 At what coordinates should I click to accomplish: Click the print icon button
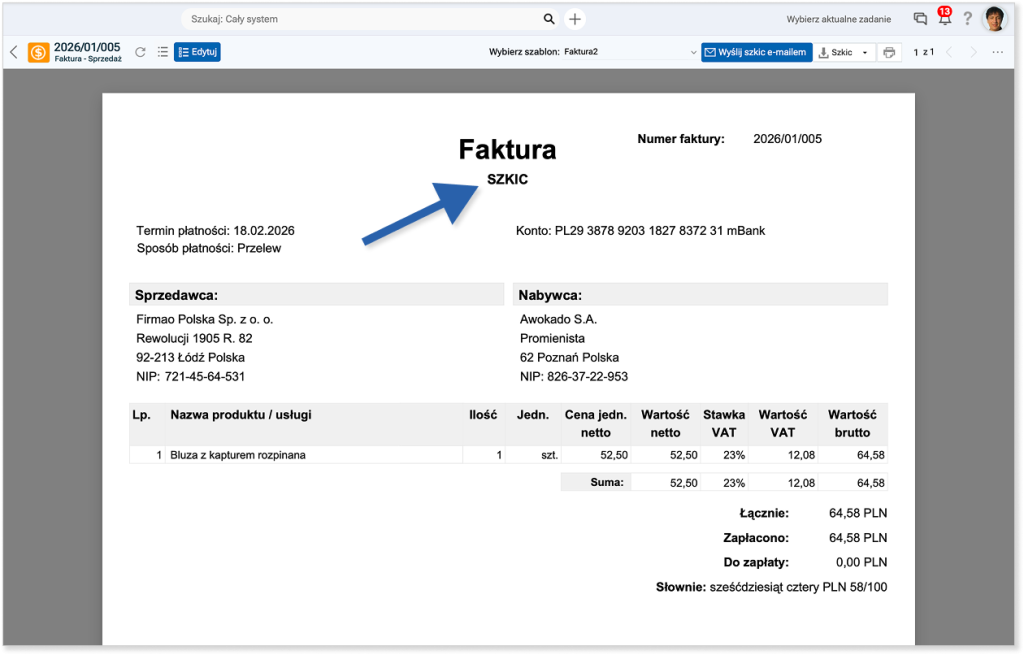889,52
